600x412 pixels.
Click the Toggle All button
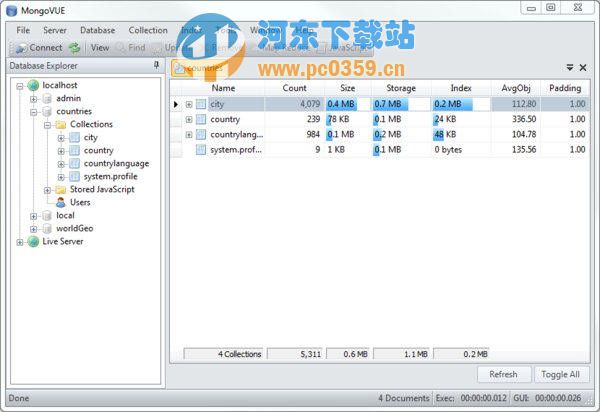coord(561,375)
